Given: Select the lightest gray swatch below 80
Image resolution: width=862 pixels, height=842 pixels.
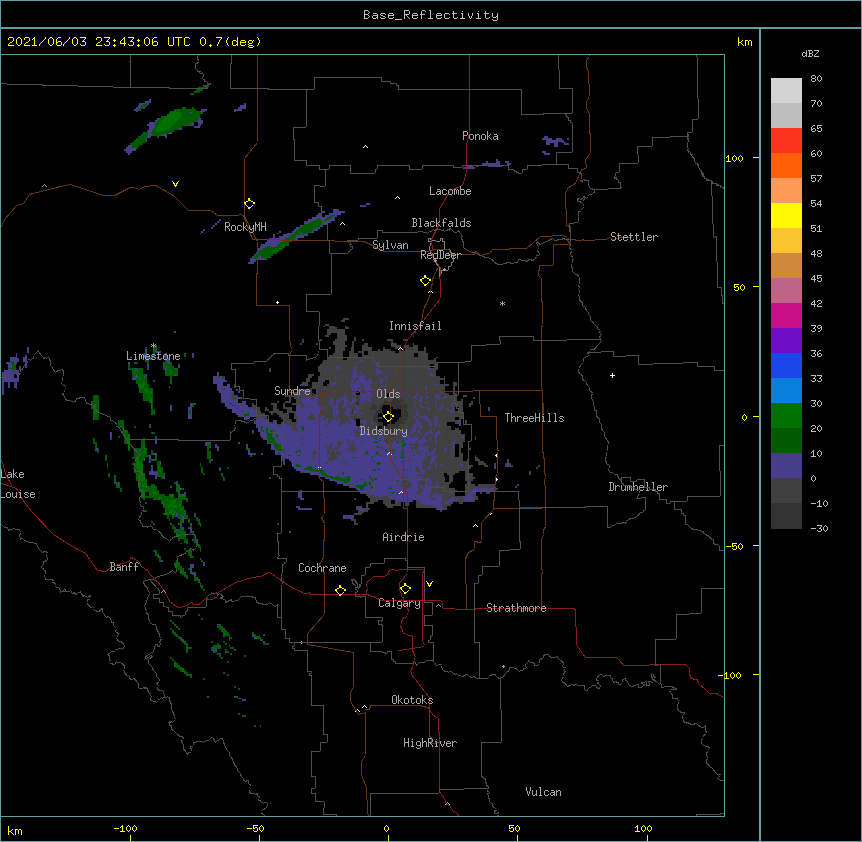Looking at the screenshot, I should pyautogui.click(x=786, y=90).
